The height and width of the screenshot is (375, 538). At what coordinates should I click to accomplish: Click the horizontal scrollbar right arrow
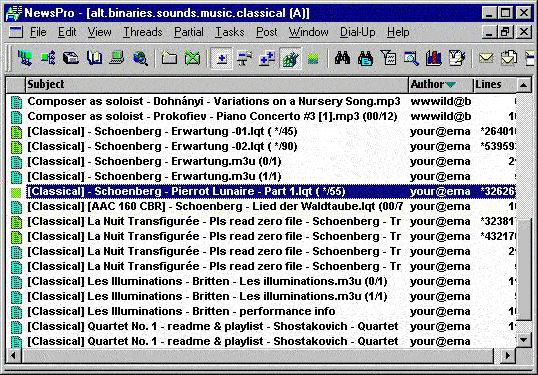tap(507, 355)
